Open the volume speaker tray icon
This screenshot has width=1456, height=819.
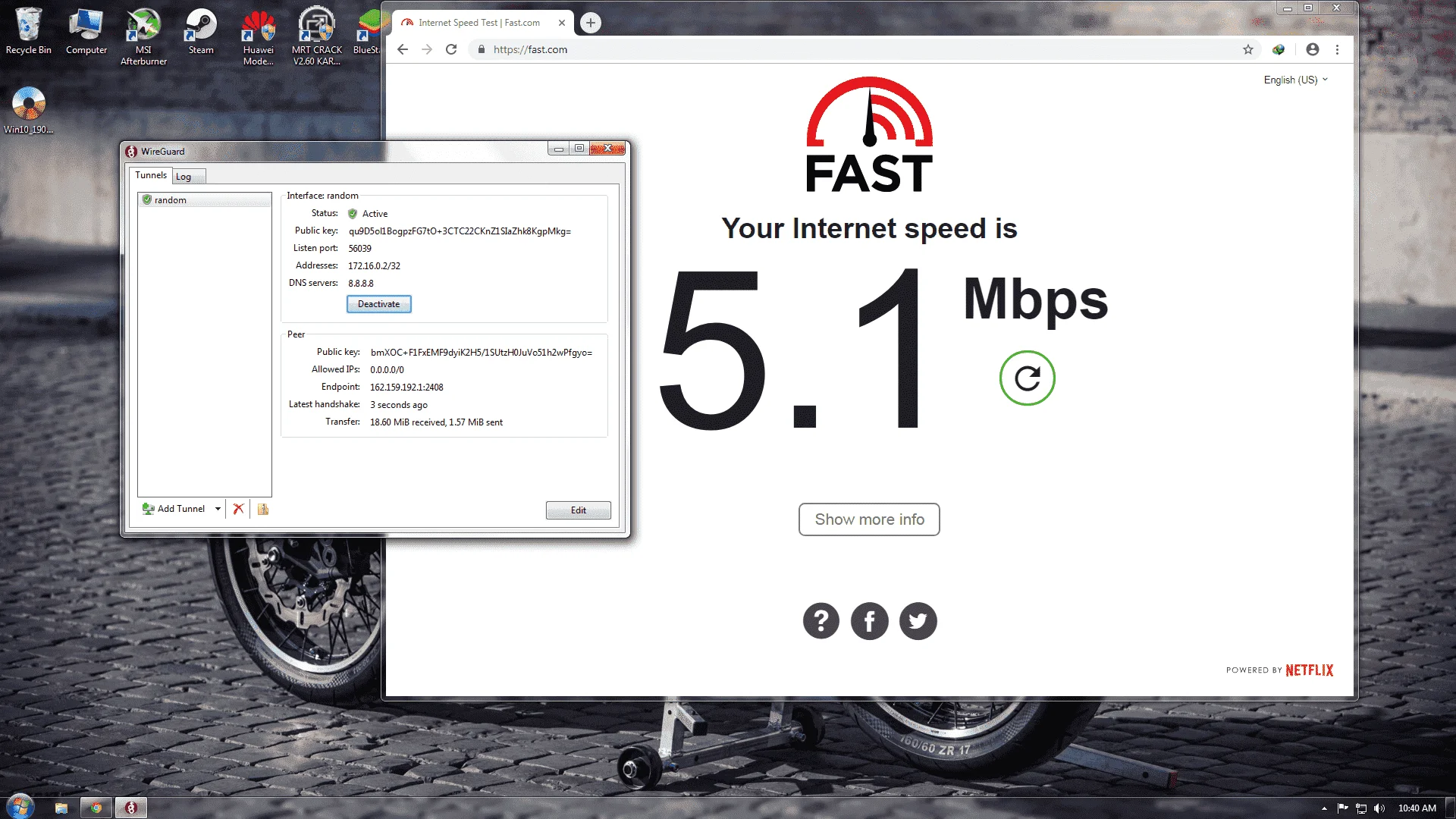1379,808
